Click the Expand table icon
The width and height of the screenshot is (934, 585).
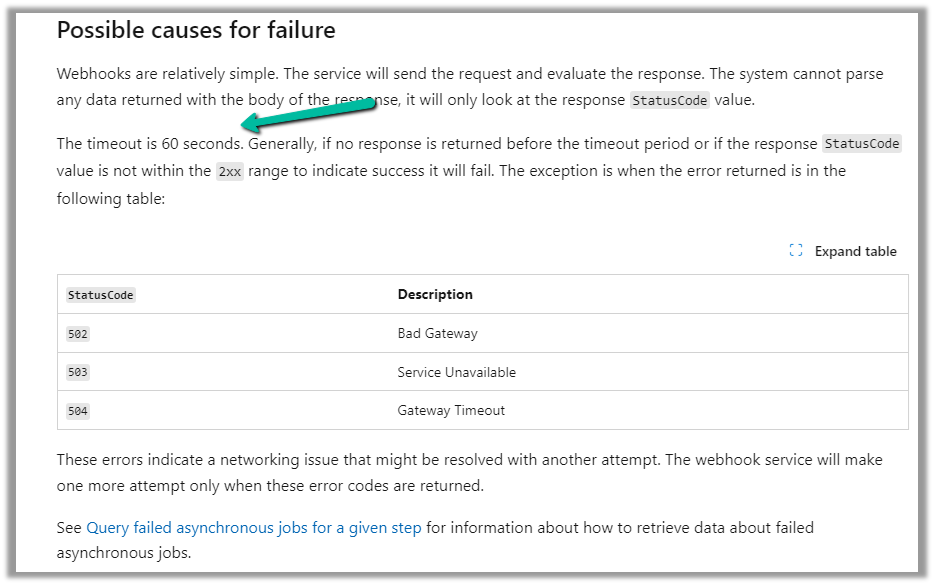(796, 251)
